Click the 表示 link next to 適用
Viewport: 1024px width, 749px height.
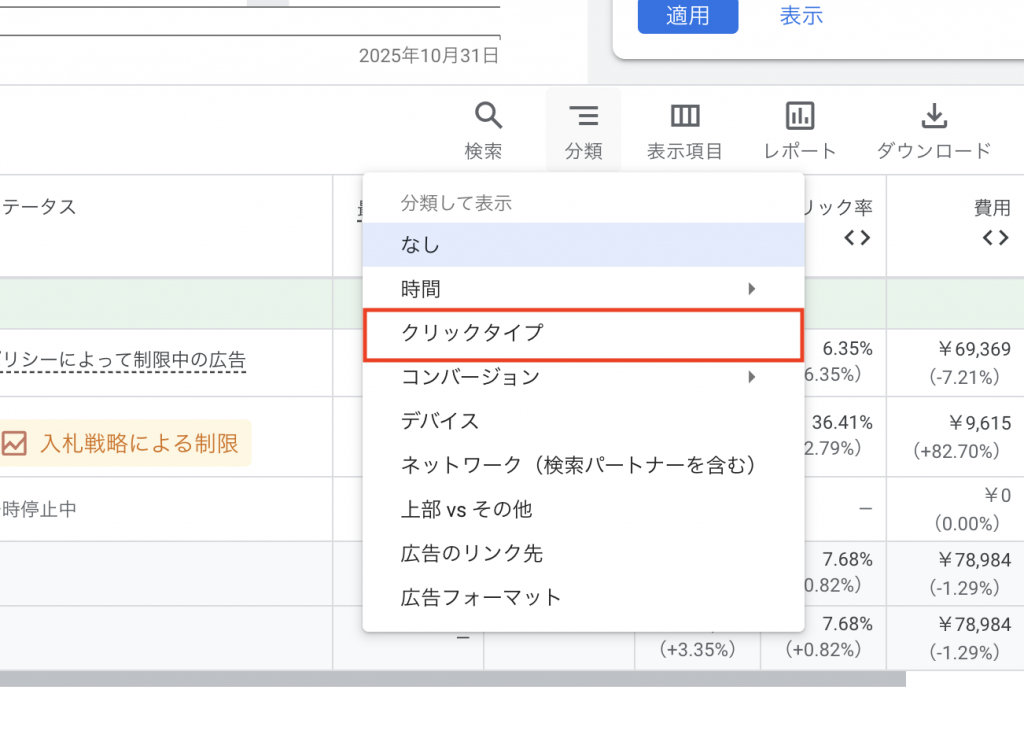(x=801, y=16)
